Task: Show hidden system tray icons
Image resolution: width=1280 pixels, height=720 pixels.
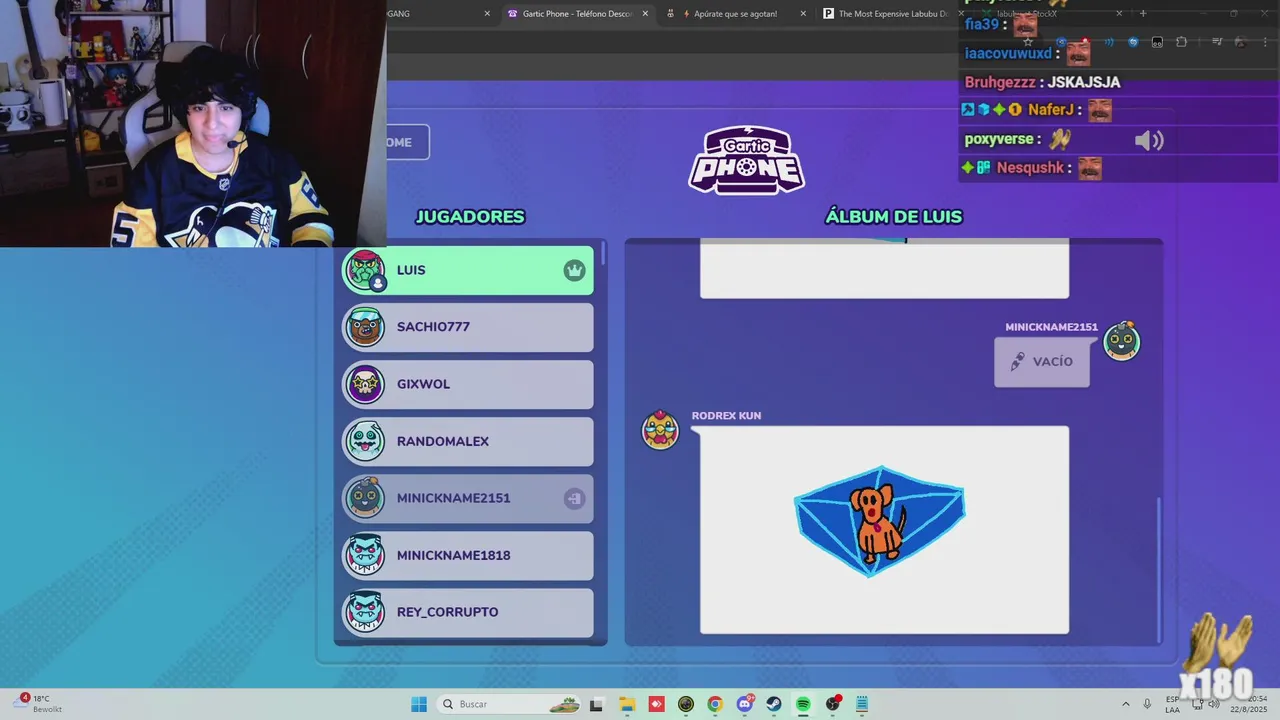Action: 1125,704
